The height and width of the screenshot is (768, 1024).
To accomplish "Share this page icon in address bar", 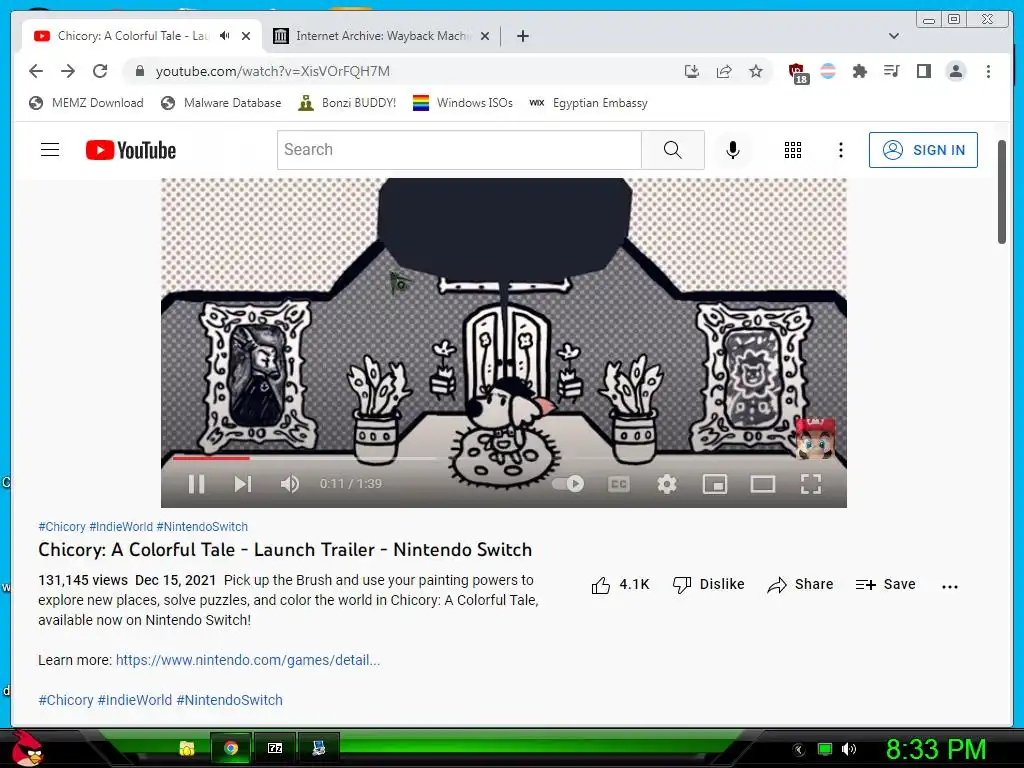I will click(x=724, y=71).
